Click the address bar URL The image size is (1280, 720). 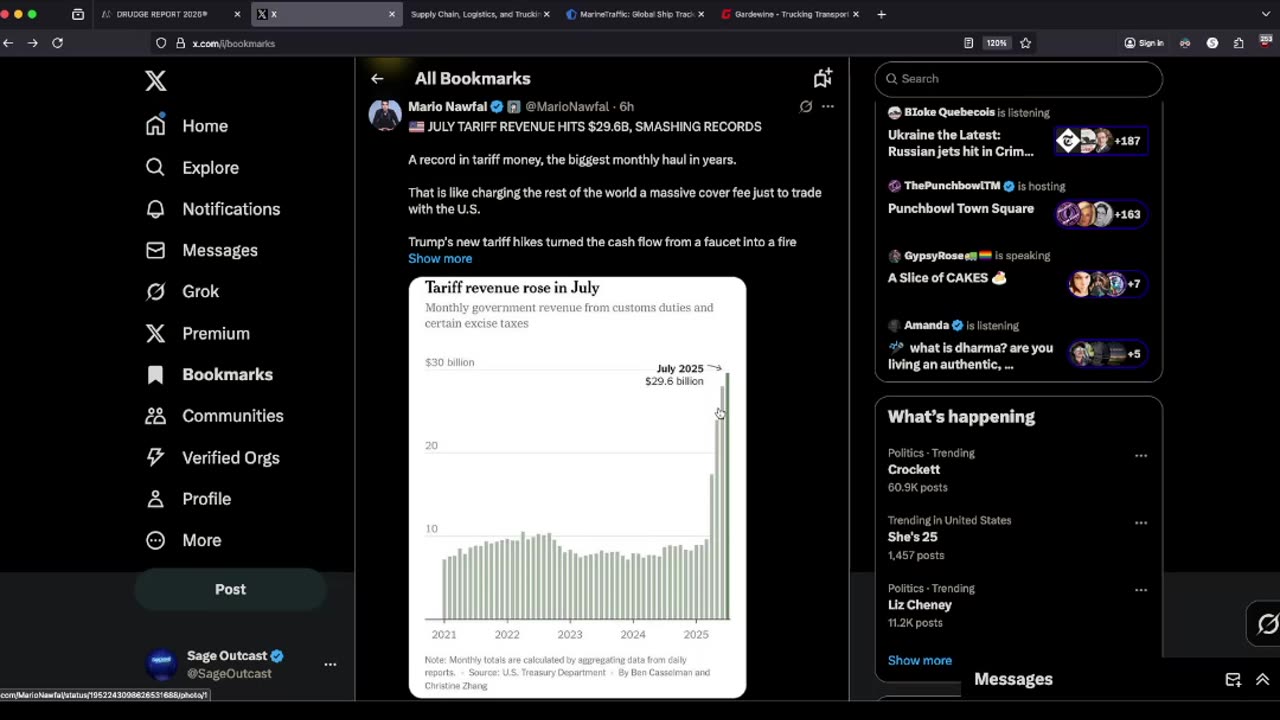click(234, 43)
